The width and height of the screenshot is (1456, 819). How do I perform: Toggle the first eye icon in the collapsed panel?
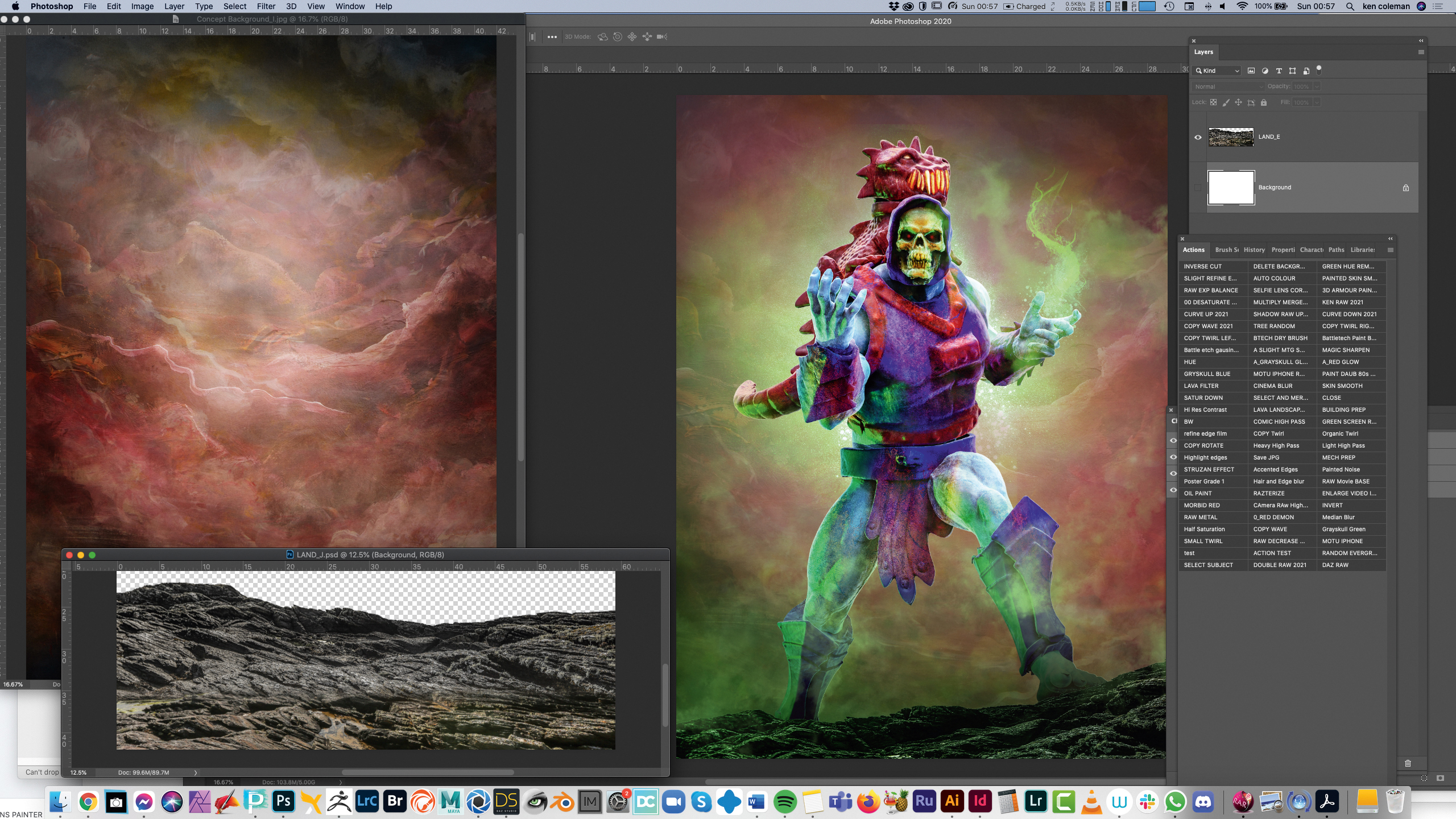pyautogui.click(x=1173, y=440)
